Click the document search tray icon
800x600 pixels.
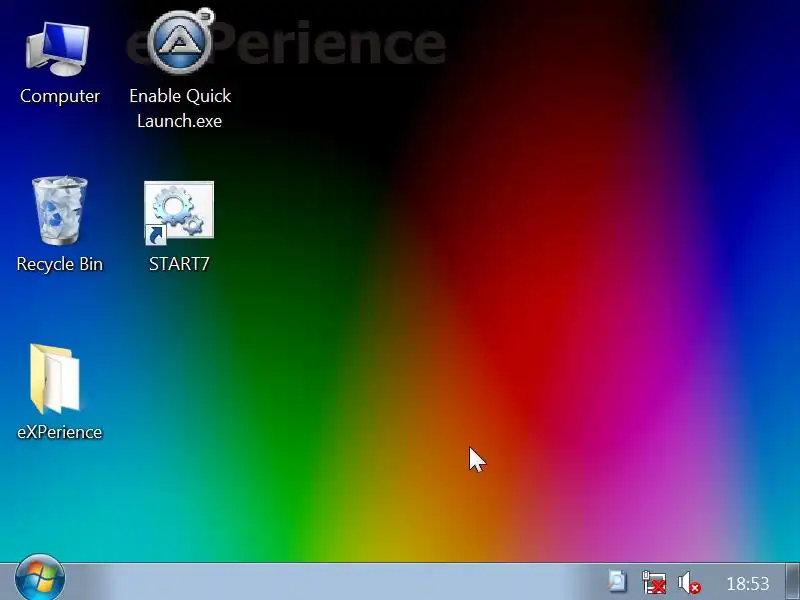[617, 582]
